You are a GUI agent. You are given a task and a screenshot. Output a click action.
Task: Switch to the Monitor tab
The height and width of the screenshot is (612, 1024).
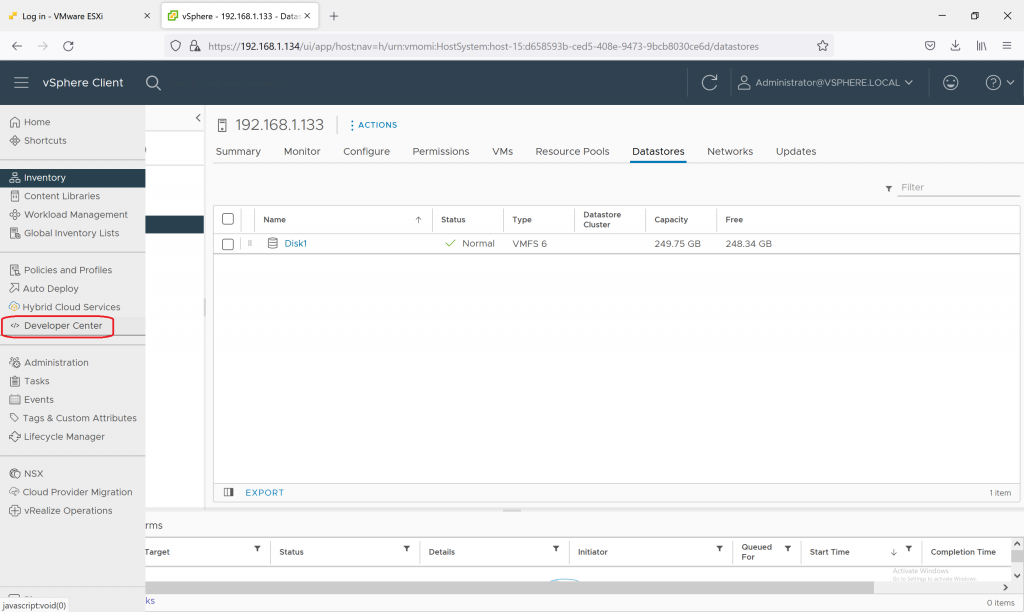pos(302,152)
